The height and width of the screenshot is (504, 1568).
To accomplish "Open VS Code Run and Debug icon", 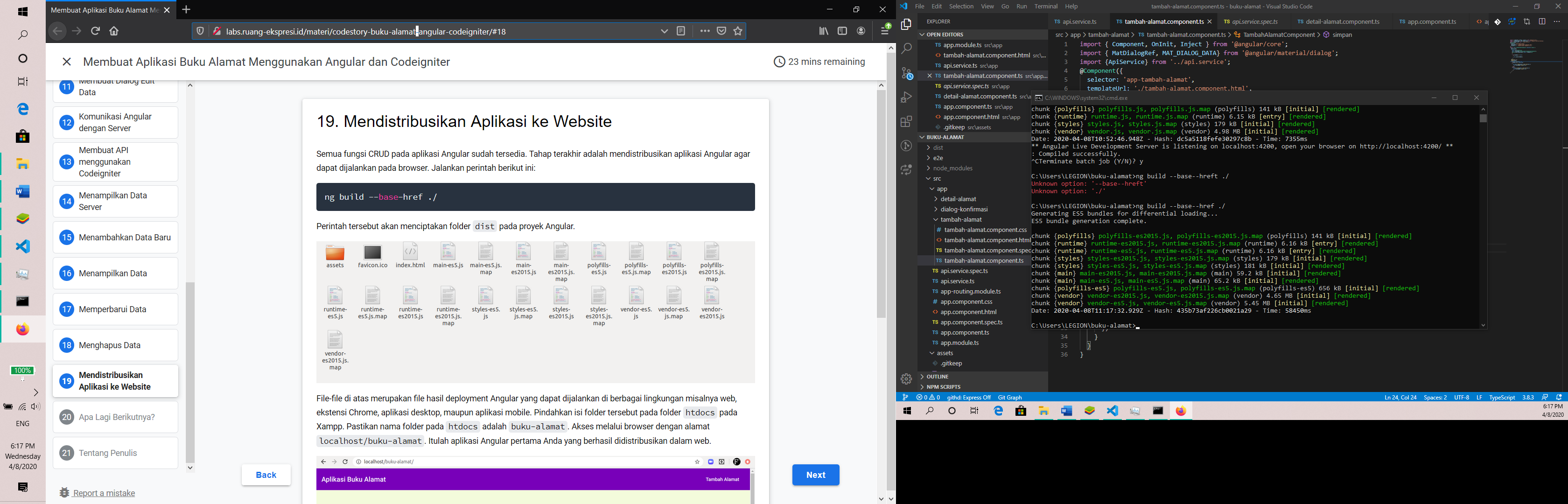I will pos(906,98).
